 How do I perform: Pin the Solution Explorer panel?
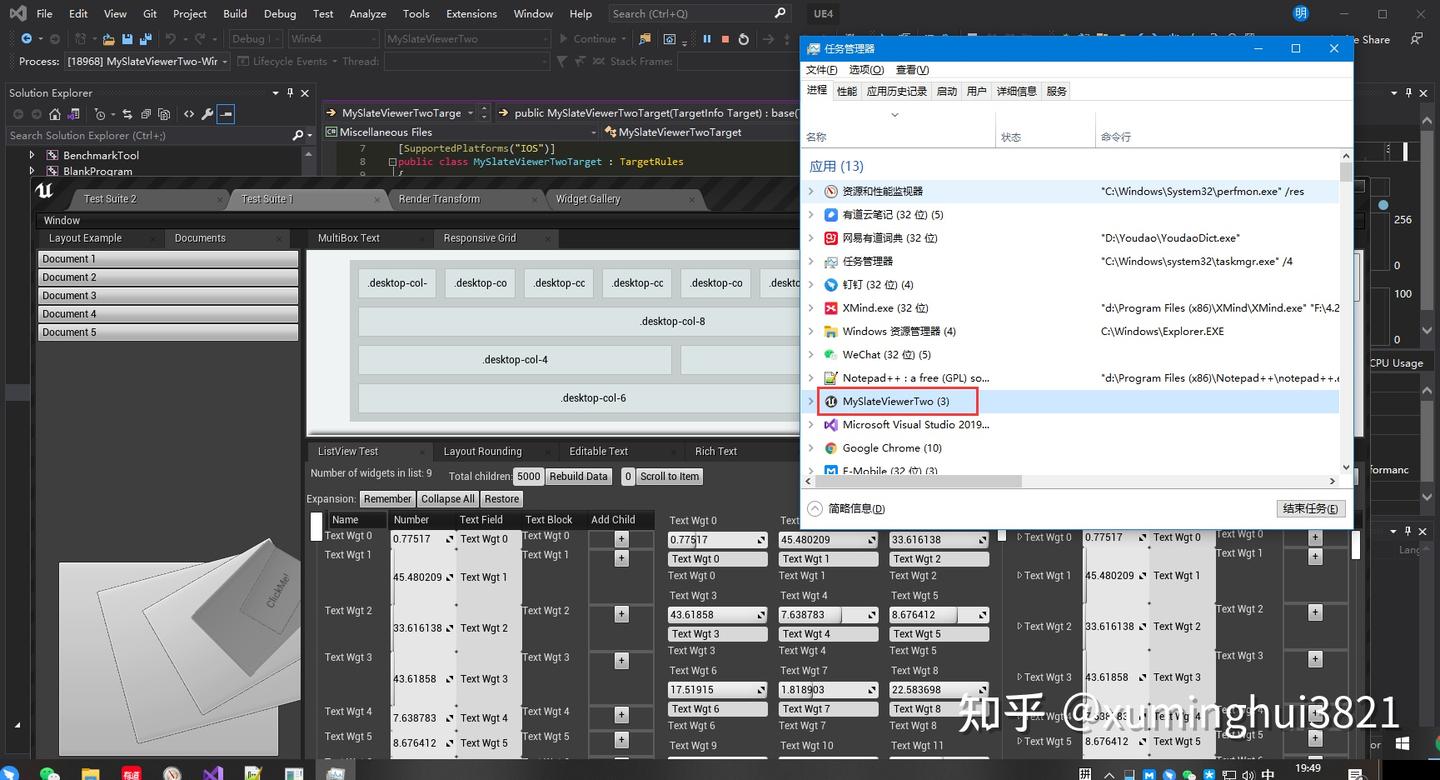(x=290, y=92)
